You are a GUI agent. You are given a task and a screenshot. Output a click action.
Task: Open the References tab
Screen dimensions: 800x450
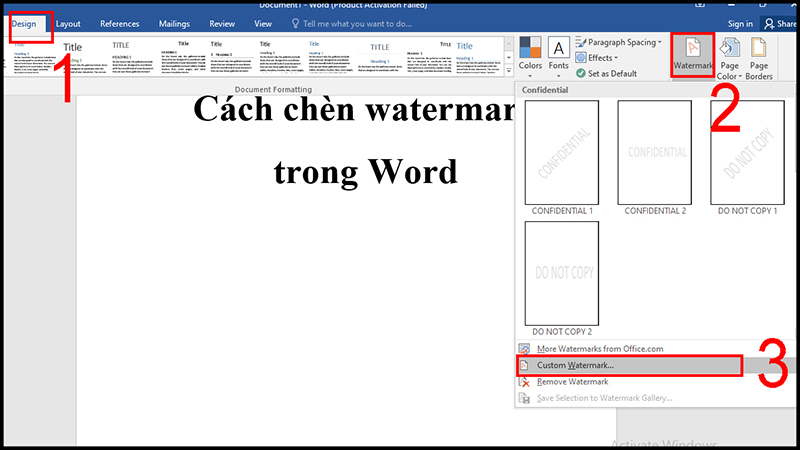click(119, 23)
